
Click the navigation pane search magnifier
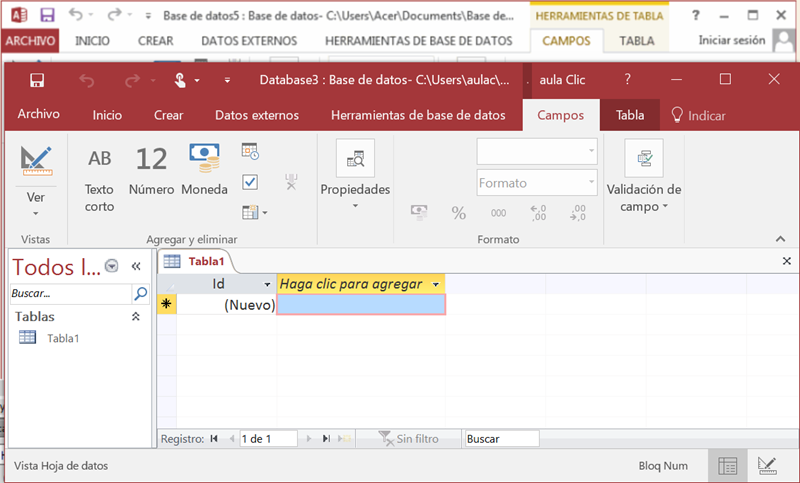[x=140, y=293]
